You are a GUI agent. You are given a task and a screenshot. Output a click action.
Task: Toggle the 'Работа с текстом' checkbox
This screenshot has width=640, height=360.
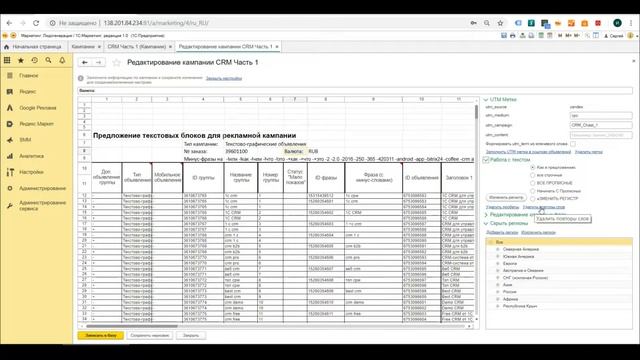pos(486,160)
